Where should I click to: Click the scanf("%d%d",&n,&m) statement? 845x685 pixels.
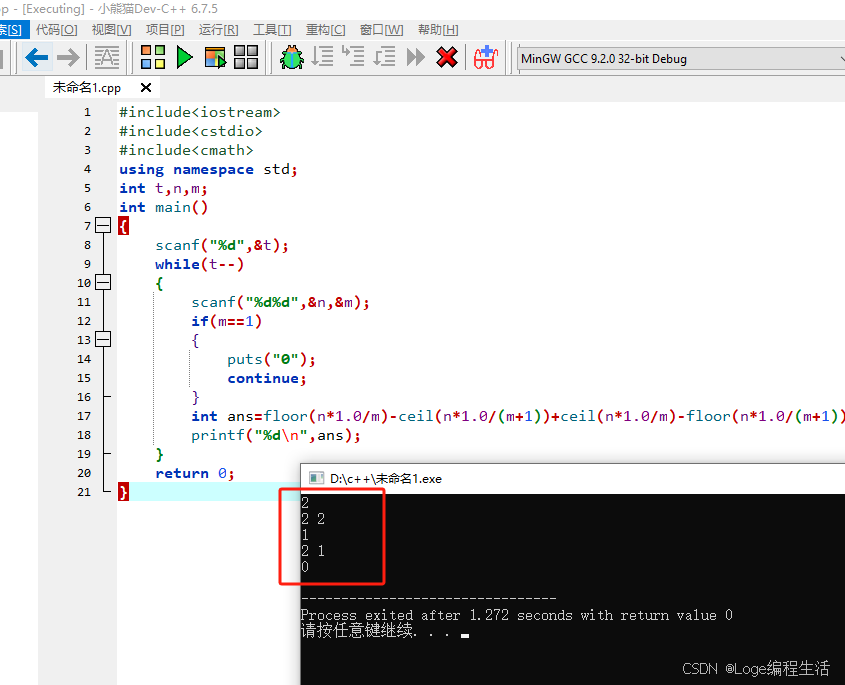[x=280, y=302]
